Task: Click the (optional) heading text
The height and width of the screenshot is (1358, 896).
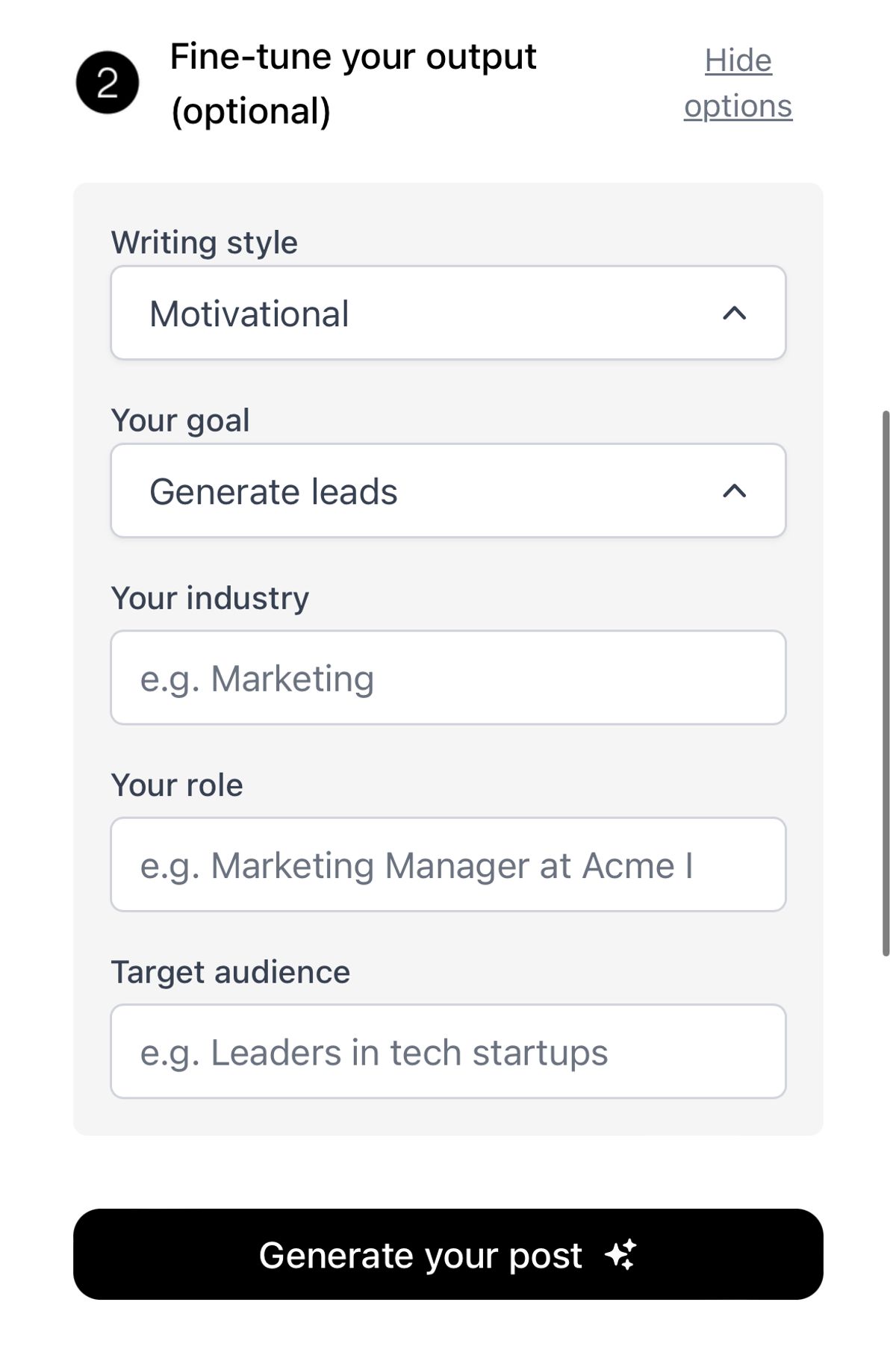Action: coord(251,111)
